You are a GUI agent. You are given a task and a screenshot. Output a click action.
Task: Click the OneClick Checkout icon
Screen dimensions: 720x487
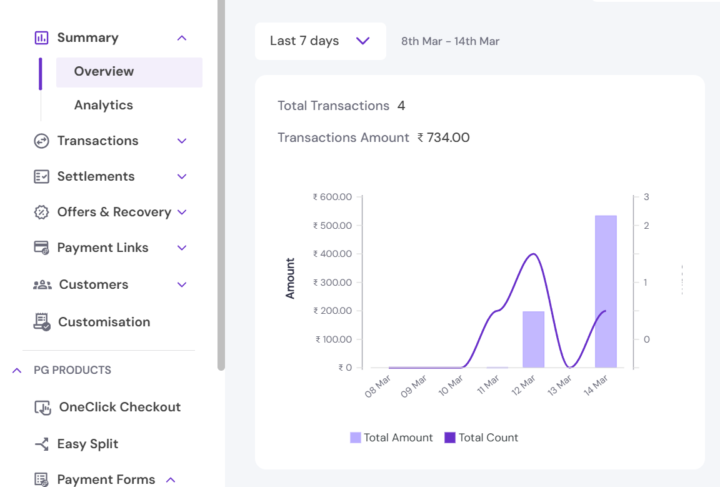[42, 407]
